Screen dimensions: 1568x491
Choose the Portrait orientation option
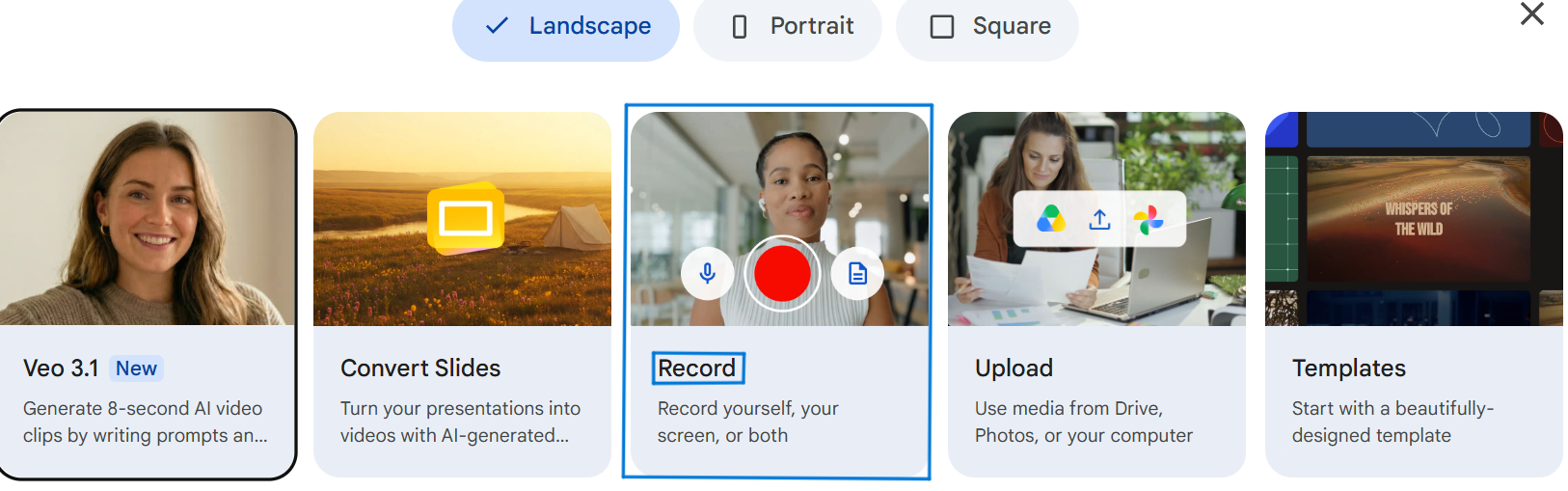(x=788, y=27)
